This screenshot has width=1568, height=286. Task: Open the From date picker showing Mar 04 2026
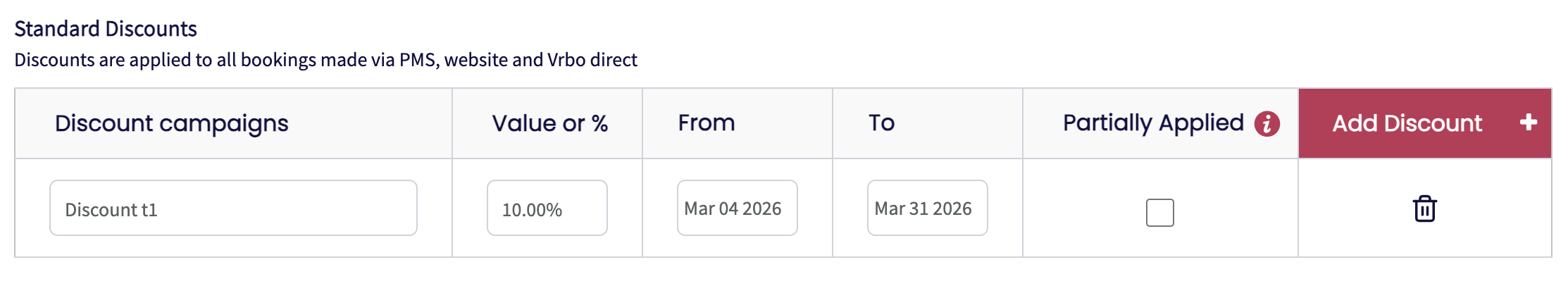(x=737, y=208)
